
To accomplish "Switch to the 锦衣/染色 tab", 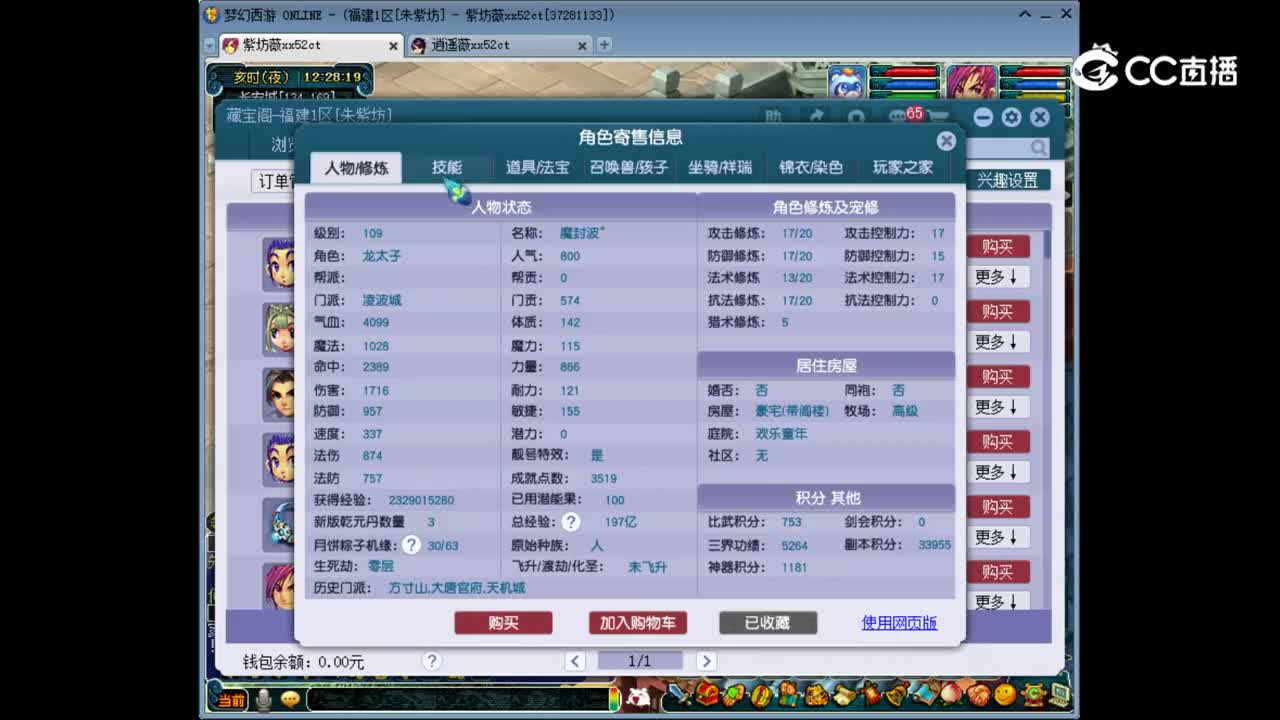I will click(811, 168).
